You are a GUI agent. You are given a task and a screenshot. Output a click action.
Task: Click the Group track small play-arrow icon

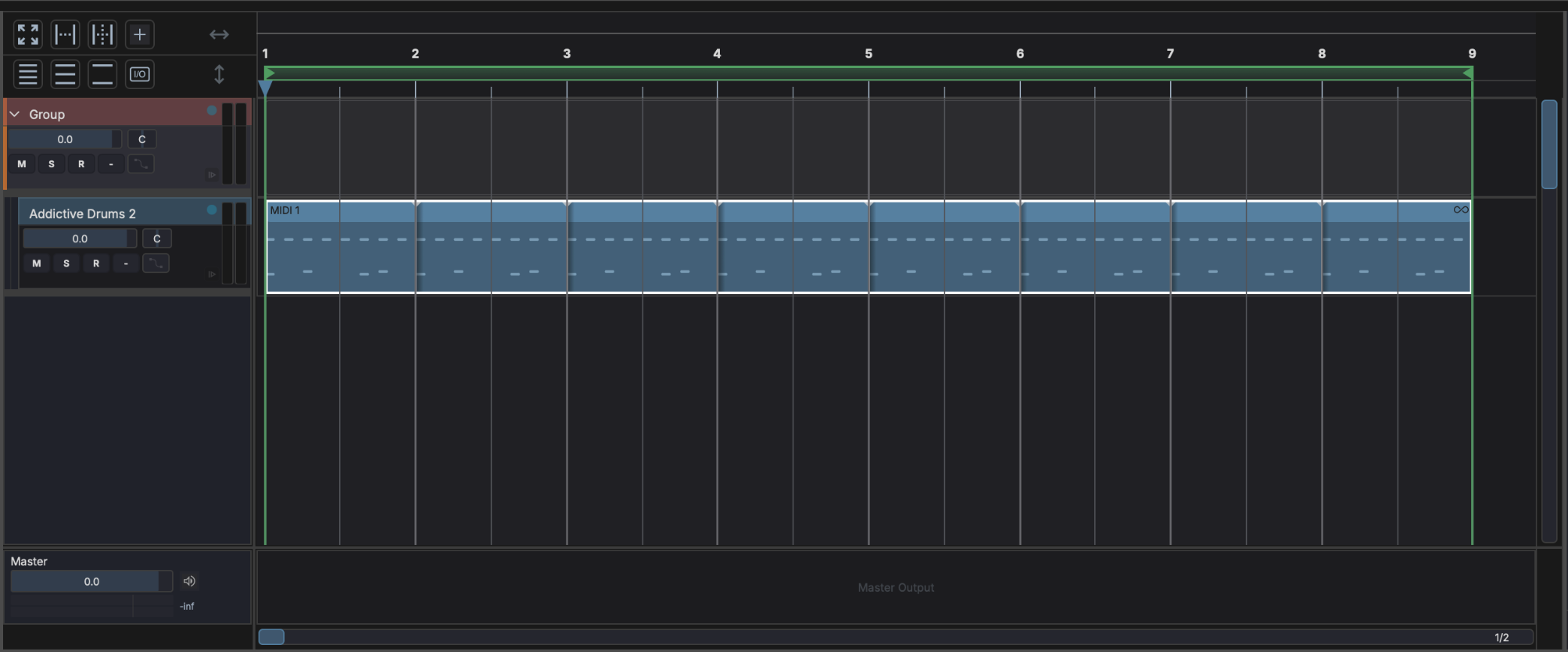[x=211, y=175]
